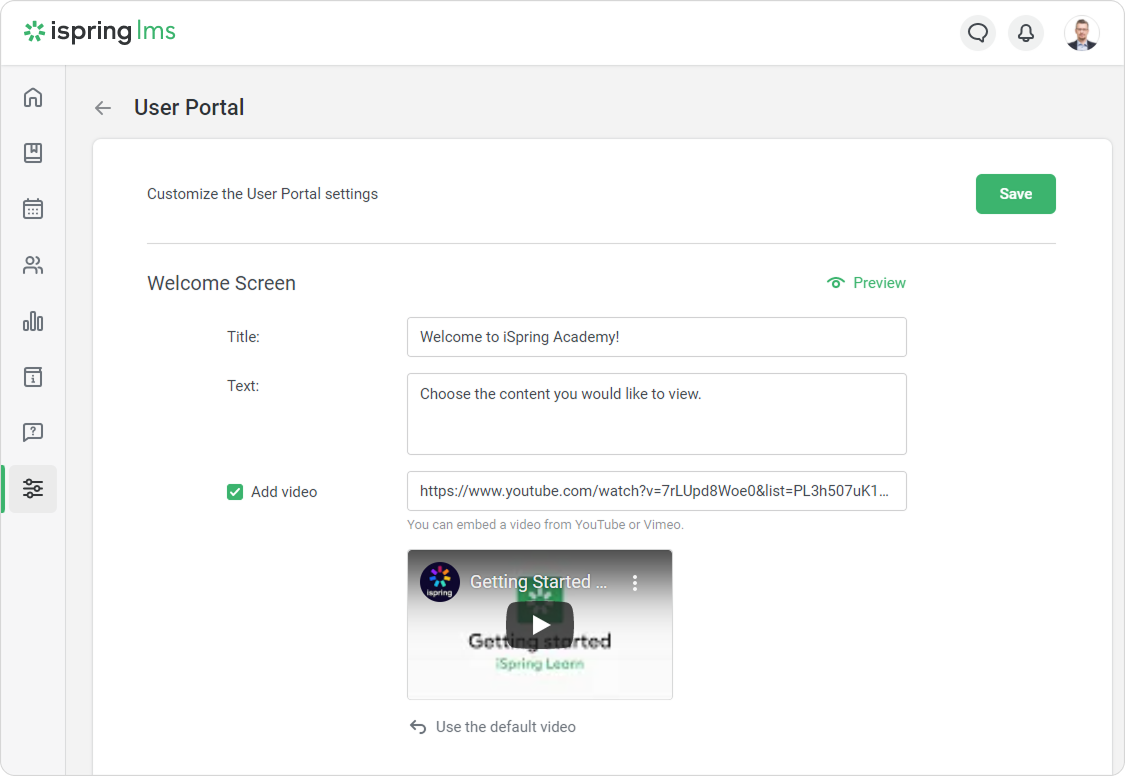Open the notifications bell icon

pyautogui.click(x=1026, y=33)
